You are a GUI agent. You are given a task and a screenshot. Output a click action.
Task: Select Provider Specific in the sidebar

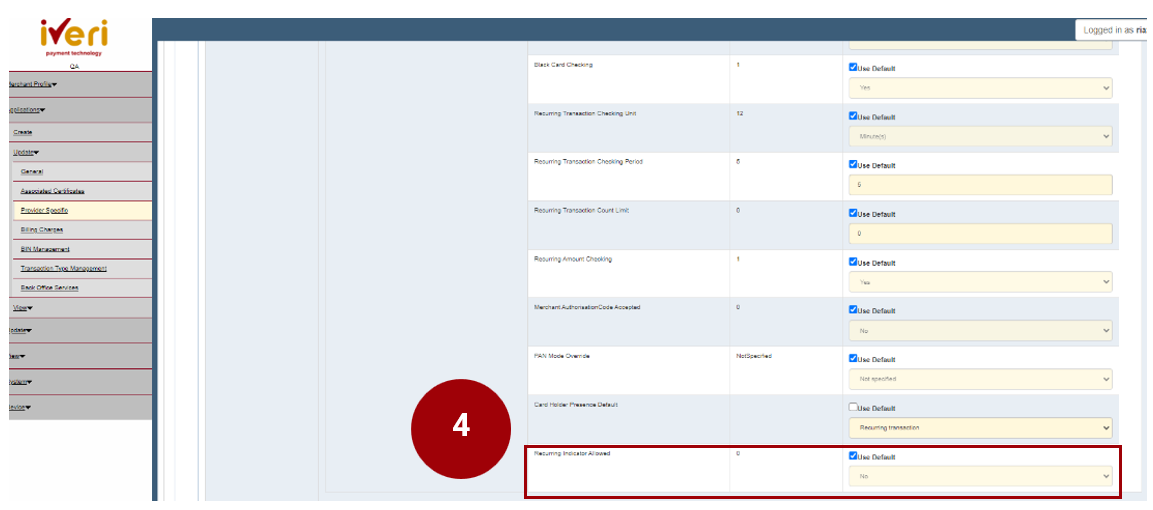tap(44, 211)
